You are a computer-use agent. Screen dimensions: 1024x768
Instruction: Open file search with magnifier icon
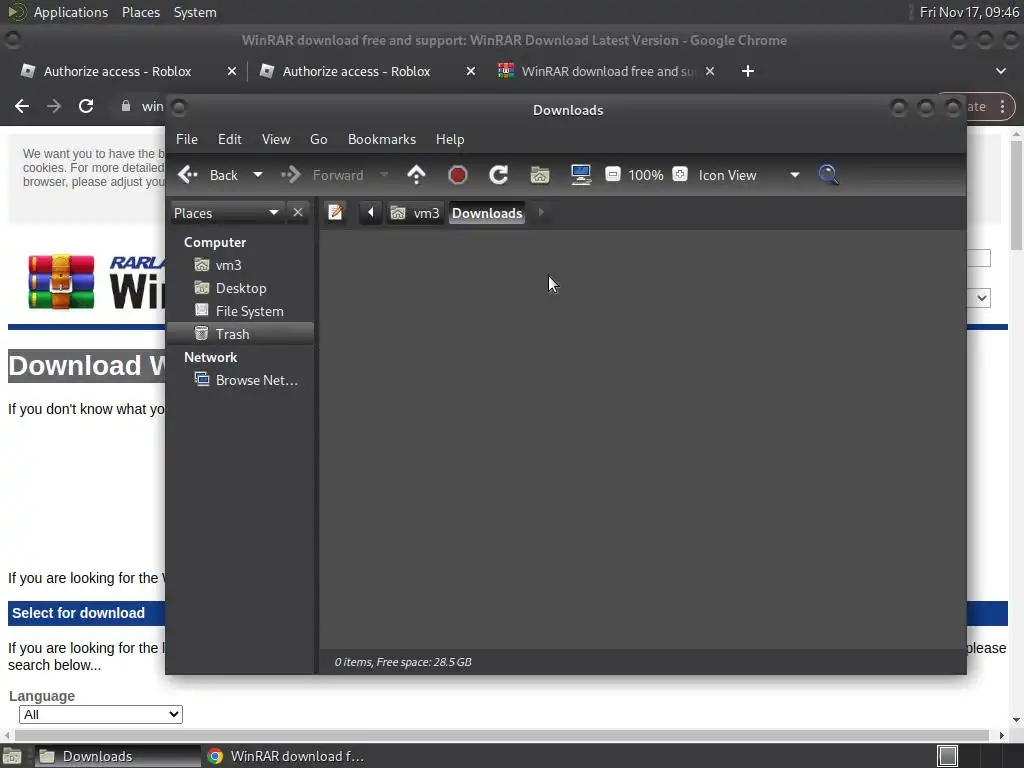828,175
